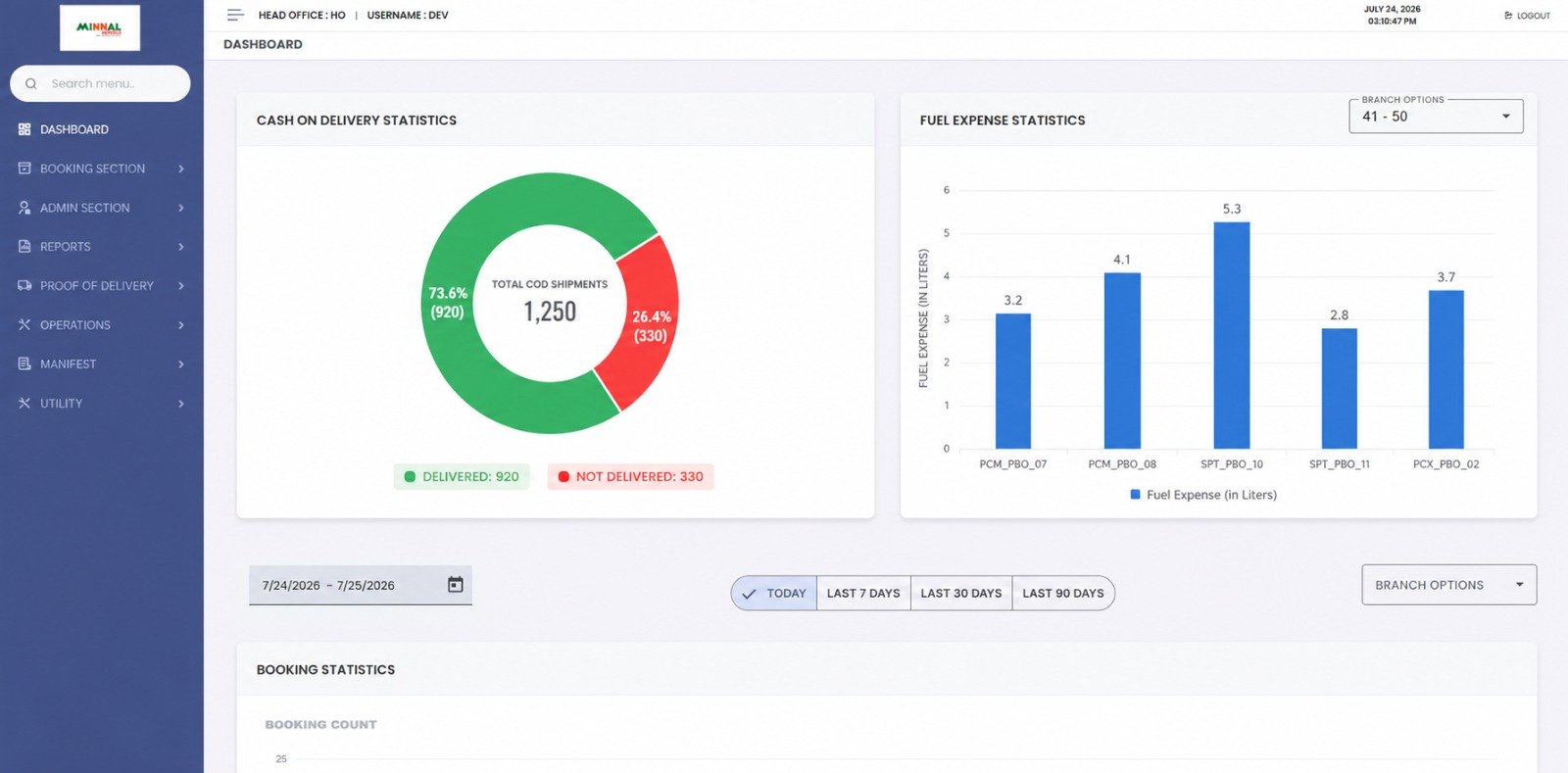The width and height of the screenshot is (1568, 773).
Task: Click the Minnal logo at top left
Action: tap(100, 27)
